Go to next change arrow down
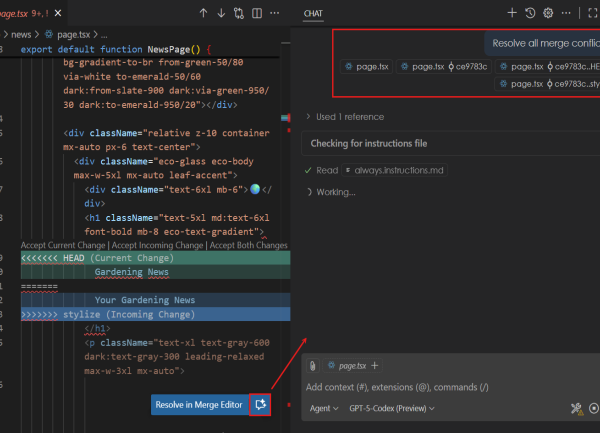Viewport: 600px width, 433px height. pos(221,13)
